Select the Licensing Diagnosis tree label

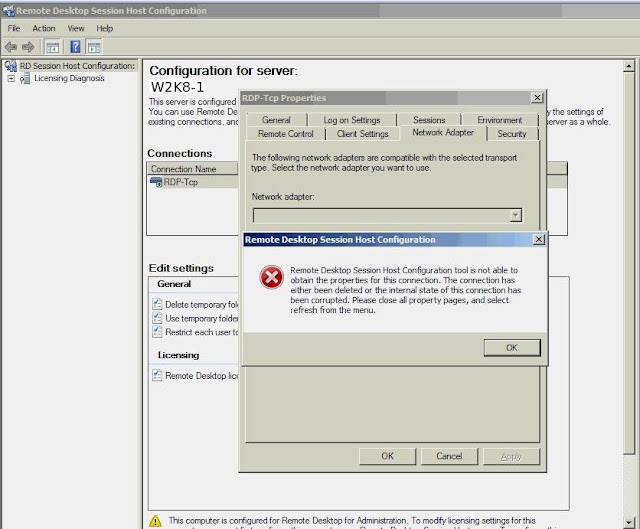(x=69, y=78)
